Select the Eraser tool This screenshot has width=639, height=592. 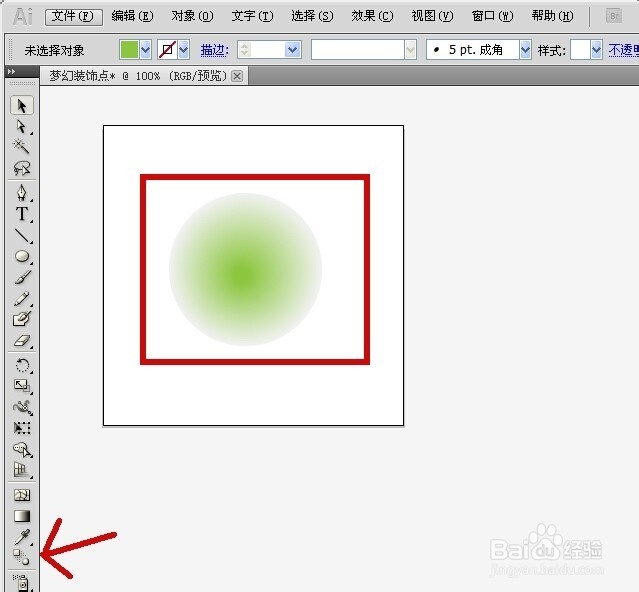click(x=22, y=340)
